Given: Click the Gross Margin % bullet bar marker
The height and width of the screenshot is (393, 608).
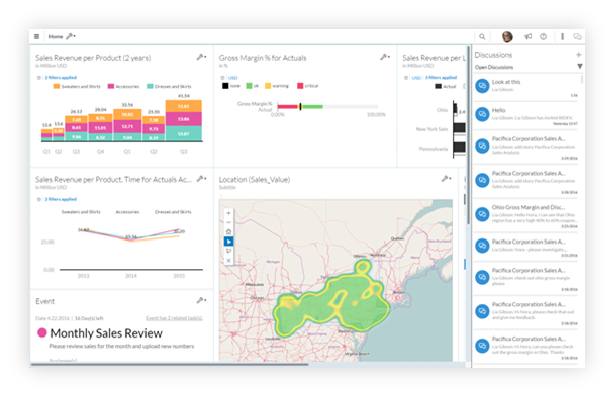Looking at the screenshot, I should click(x=301, y=107).
